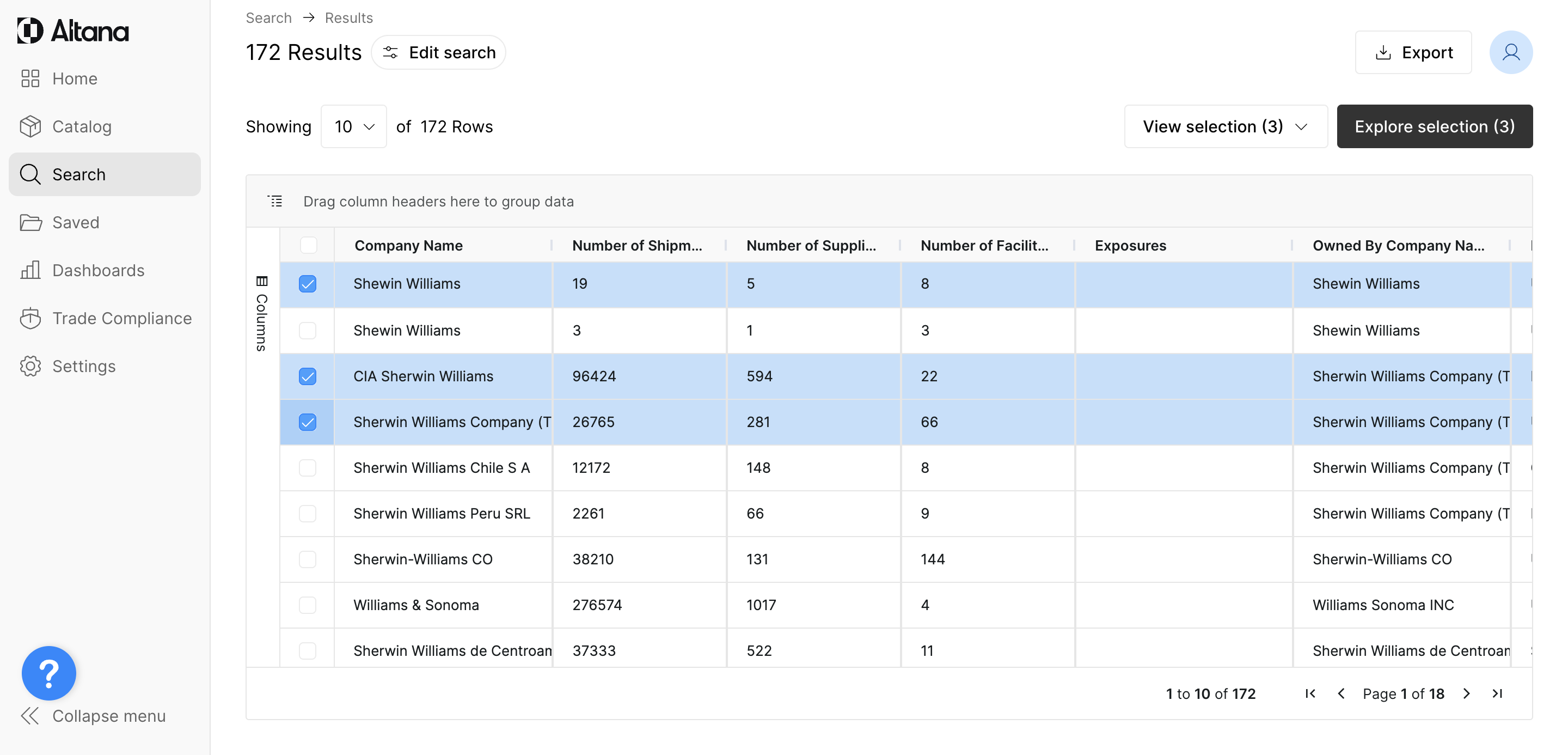Open the user profile avatar icon

(1510, 52)
